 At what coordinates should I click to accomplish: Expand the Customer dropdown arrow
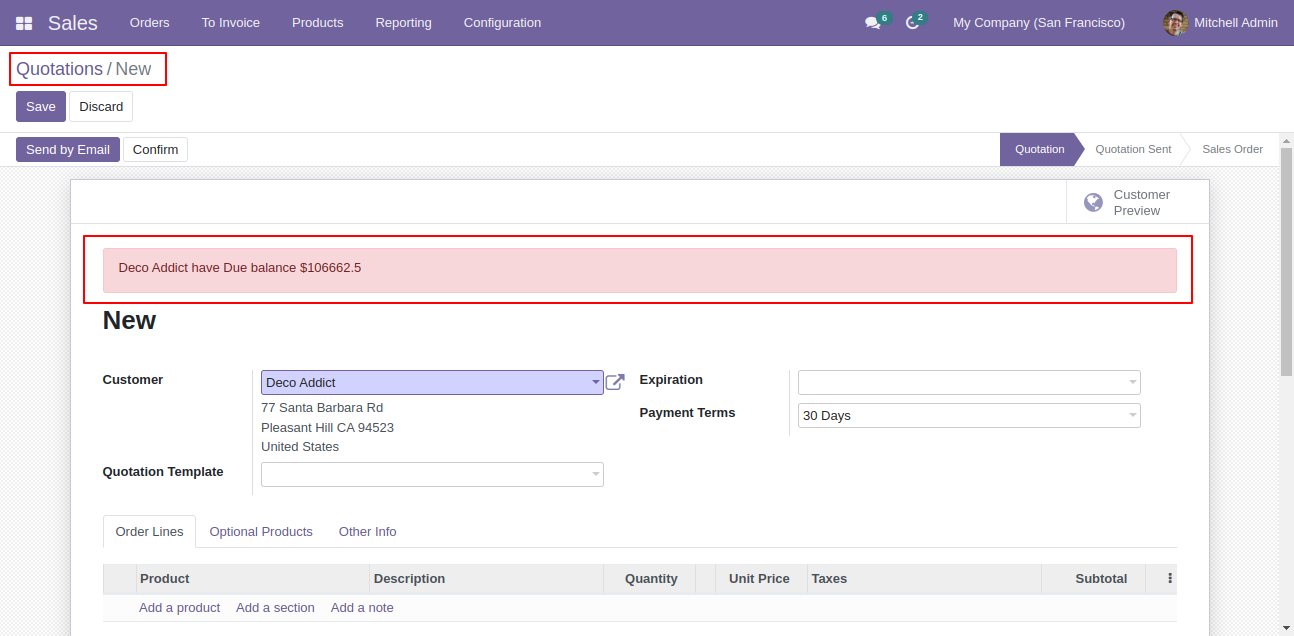click(596, 382)
